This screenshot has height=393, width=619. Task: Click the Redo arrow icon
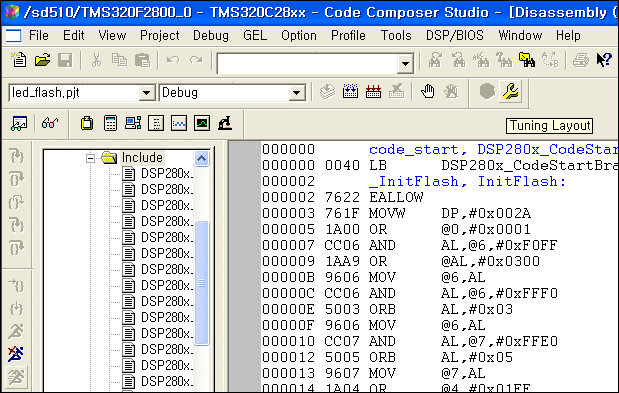[196, 60]
